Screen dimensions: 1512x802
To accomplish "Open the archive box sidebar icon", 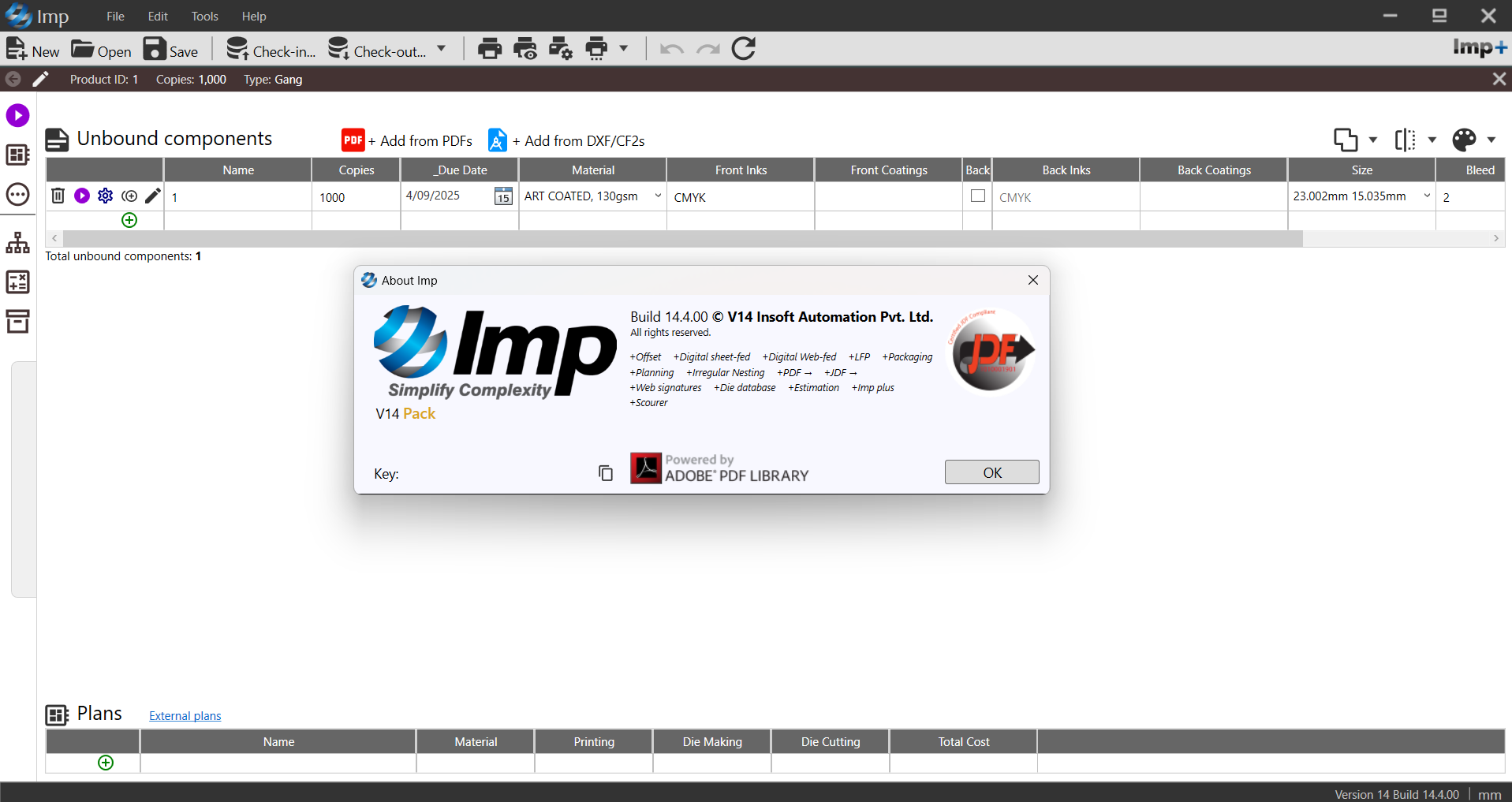I will coord(17,322).
